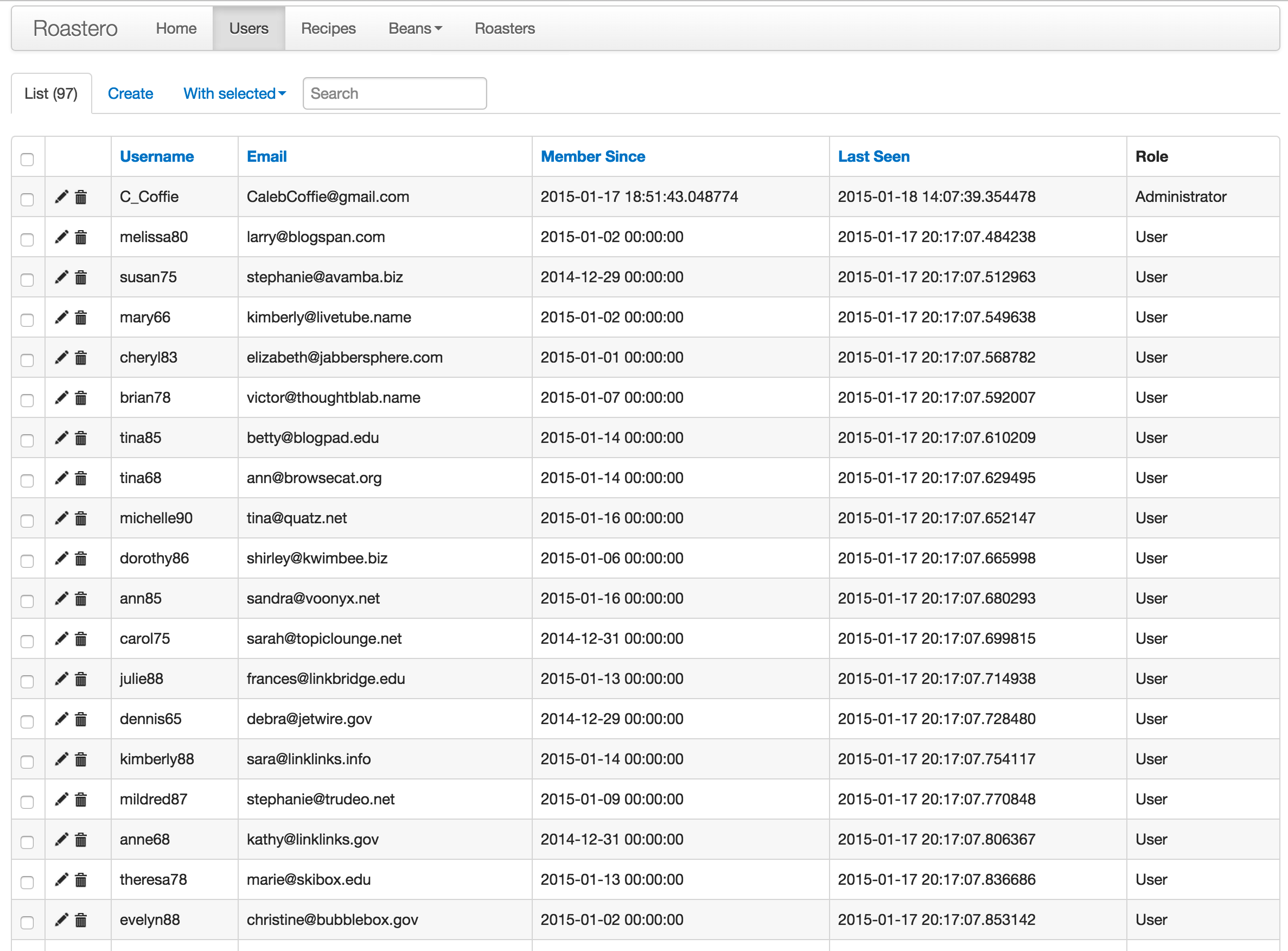1288x951 pixels.
Task: Check the box for mary66
Action: coord(27,320)
